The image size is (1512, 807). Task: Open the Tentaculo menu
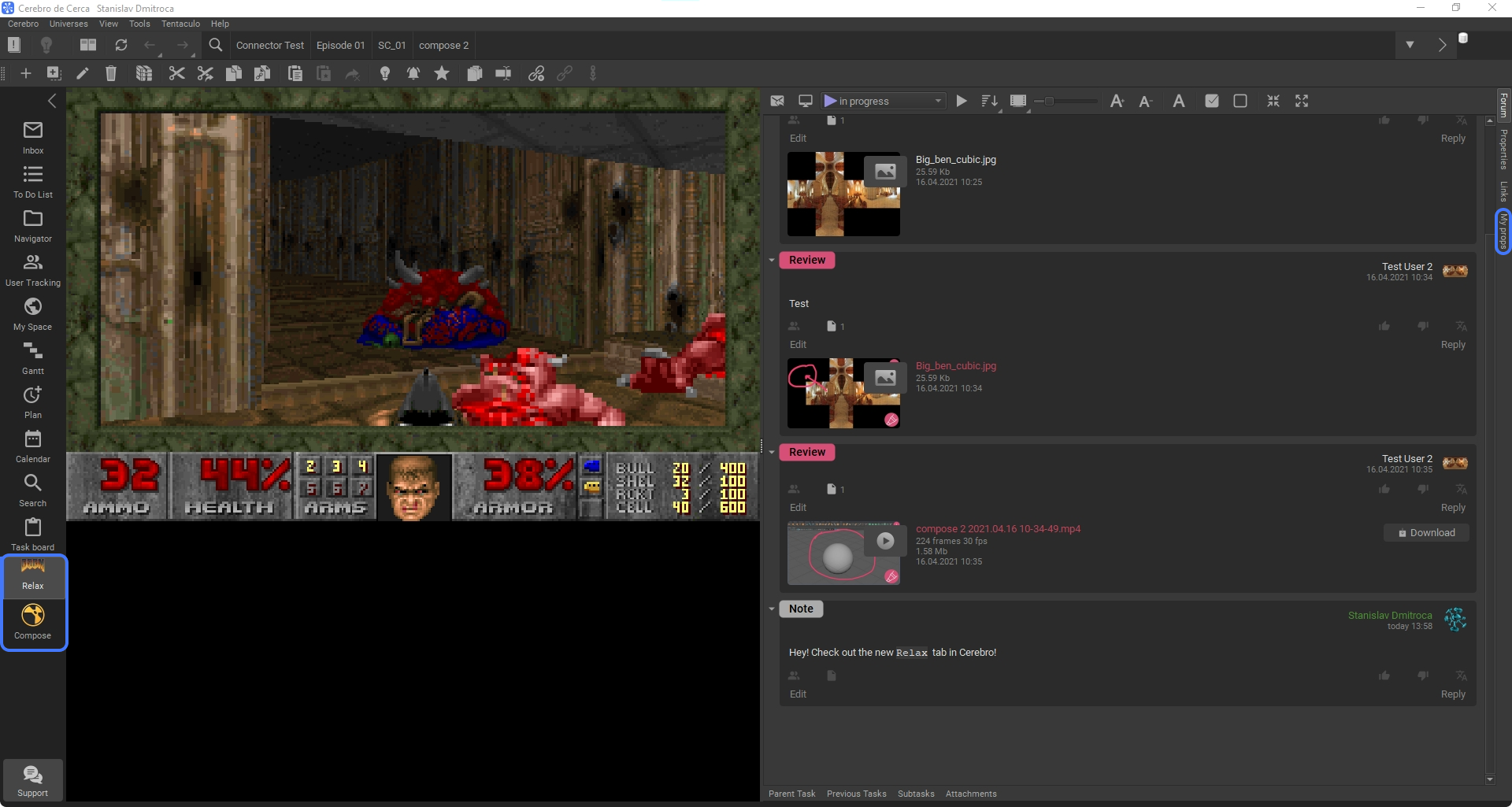pos(180,24)
